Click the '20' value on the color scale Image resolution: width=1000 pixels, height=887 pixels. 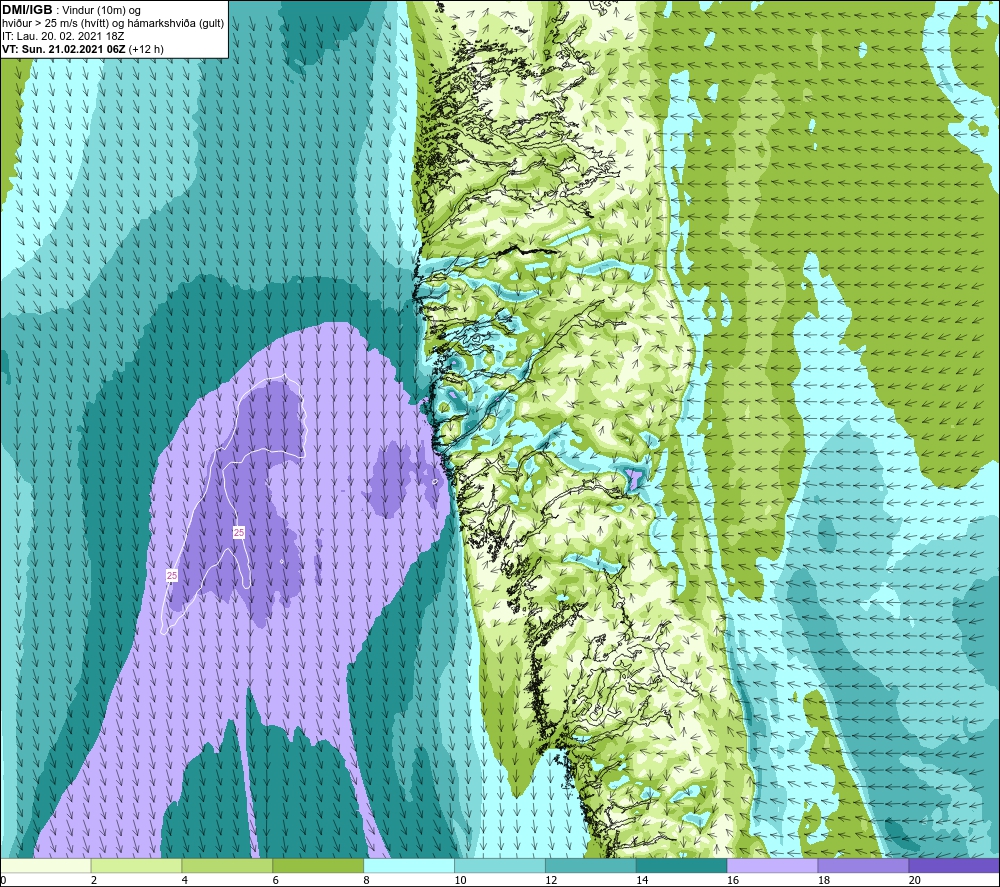pyautogui.click(x=915, y=880)
